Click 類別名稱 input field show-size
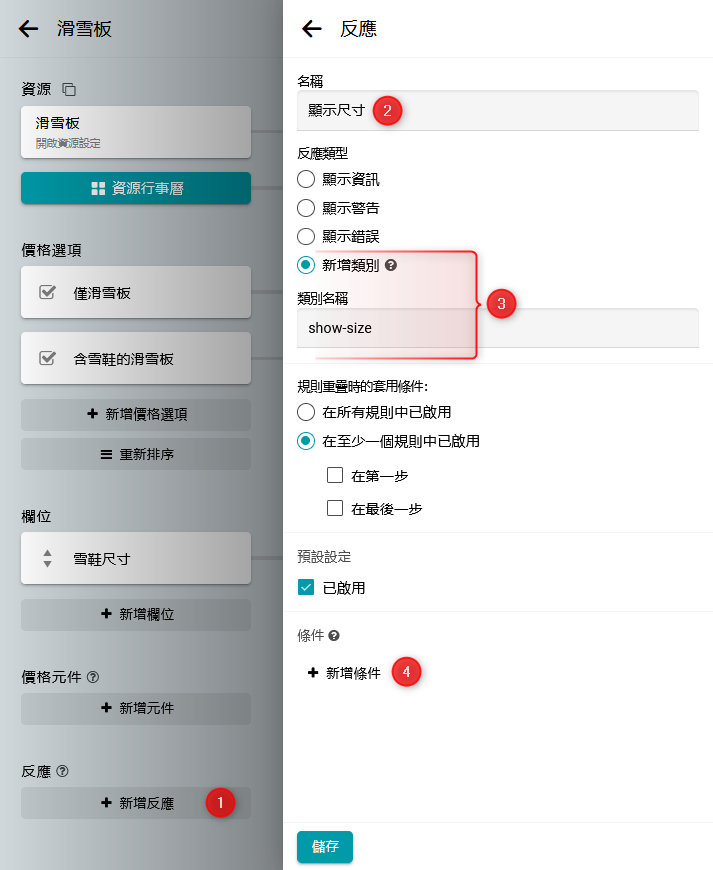 [497, 328]
